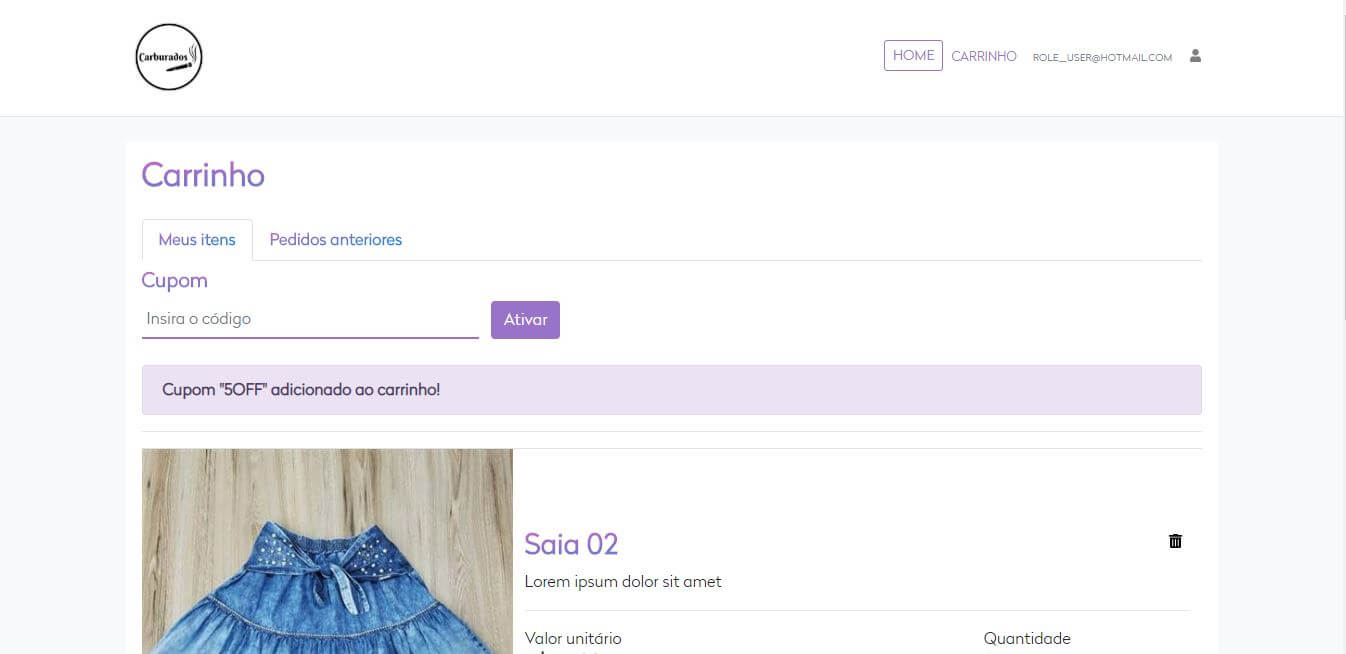Switch to the Meus itens tab
Image resolution: width=1346 pixels, height=654 pixels.
(197, 240)
